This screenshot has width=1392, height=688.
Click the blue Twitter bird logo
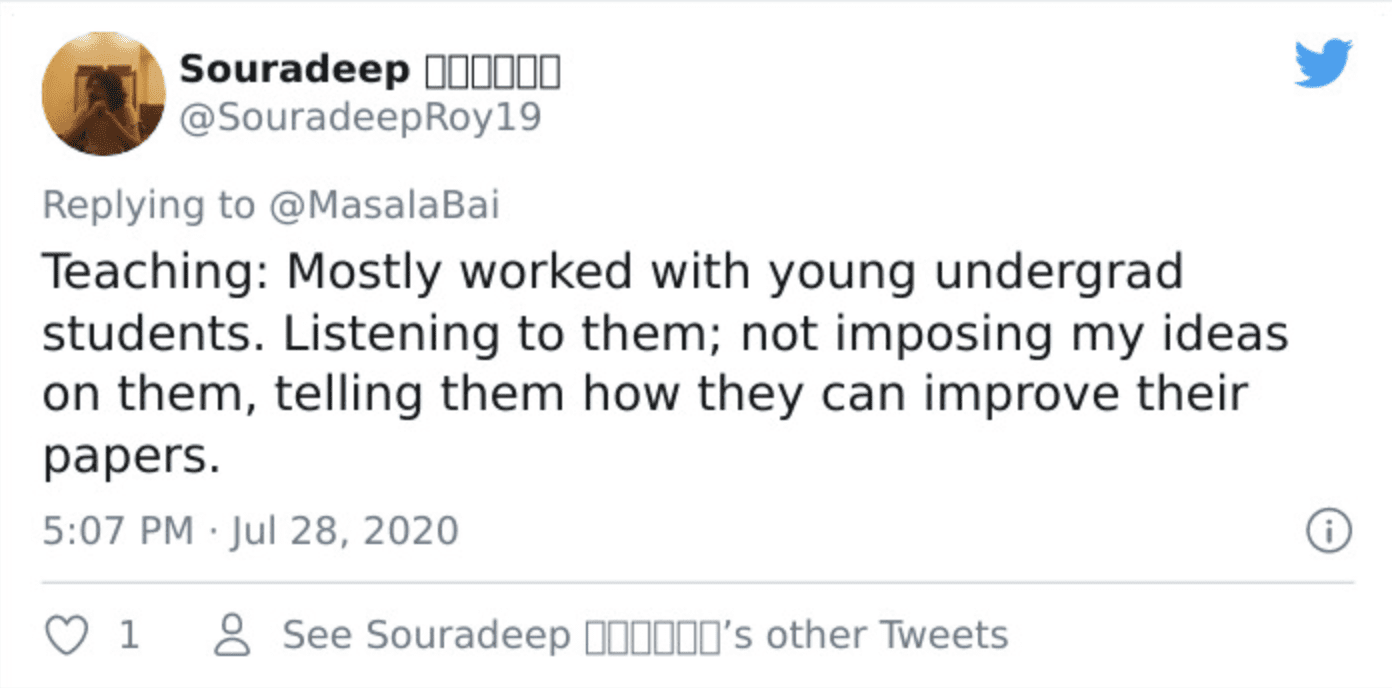point(1323,64)
